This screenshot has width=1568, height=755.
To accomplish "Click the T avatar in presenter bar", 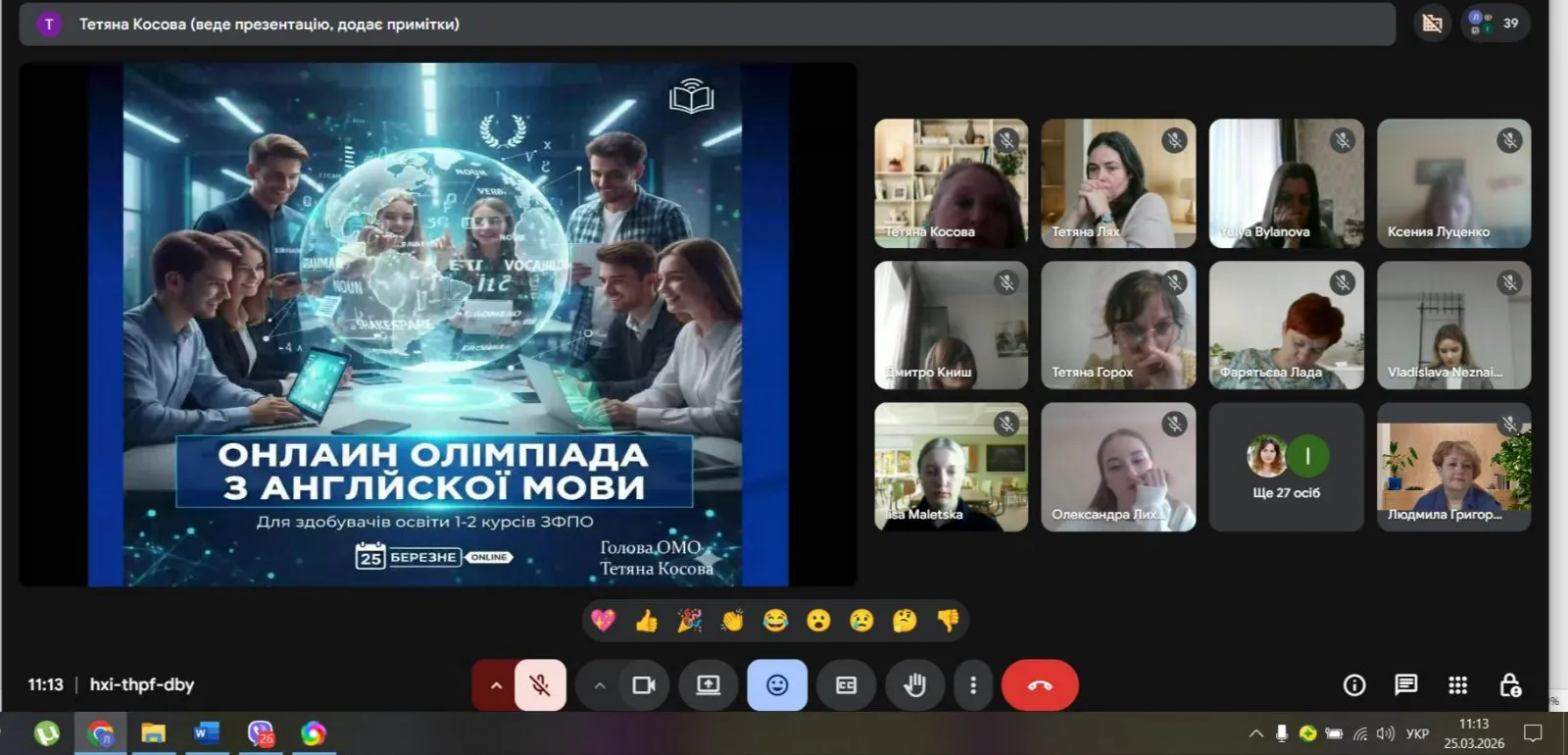I will [49, 24].
